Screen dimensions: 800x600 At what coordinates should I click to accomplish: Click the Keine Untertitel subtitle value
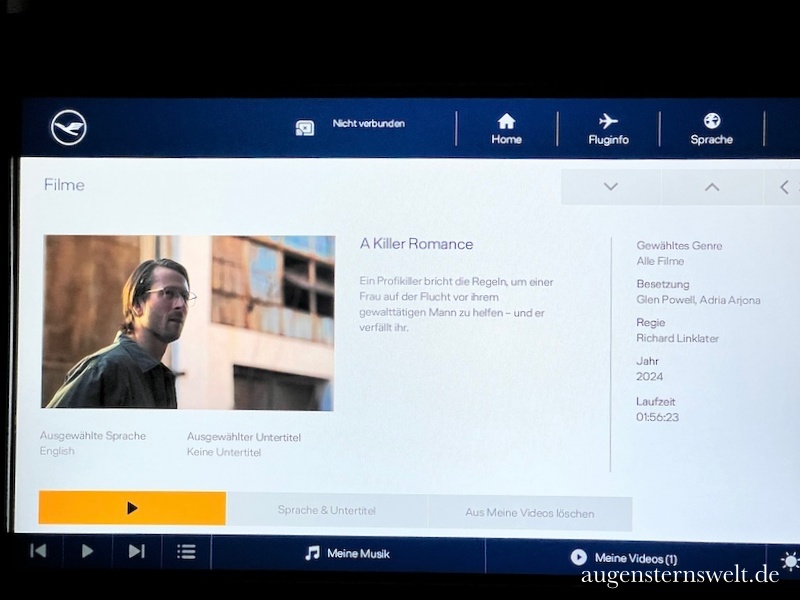click(x=224, y=452)
